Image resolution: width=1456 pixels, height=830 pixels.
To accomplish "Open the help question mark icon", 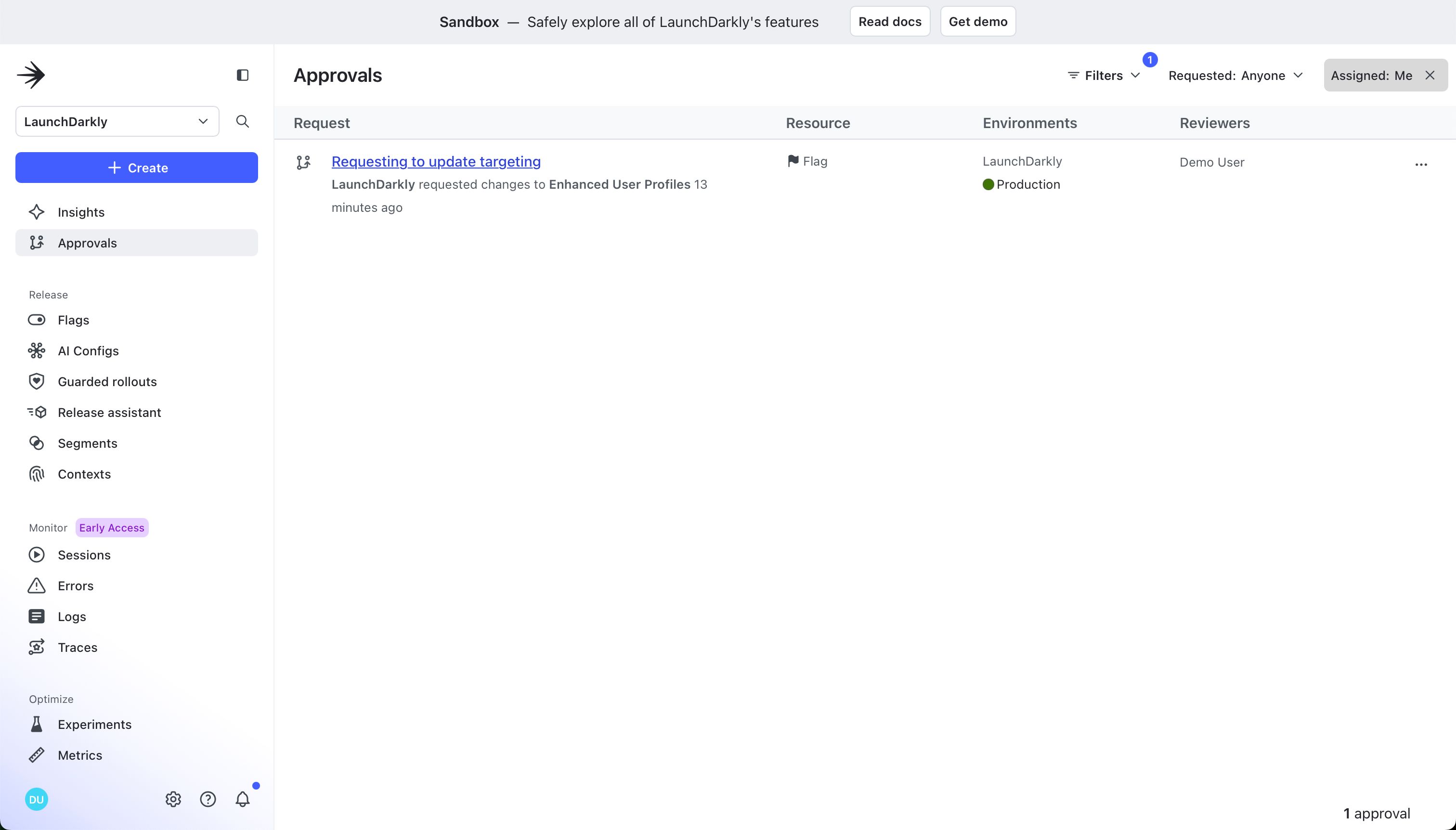I will click(208, 799).
